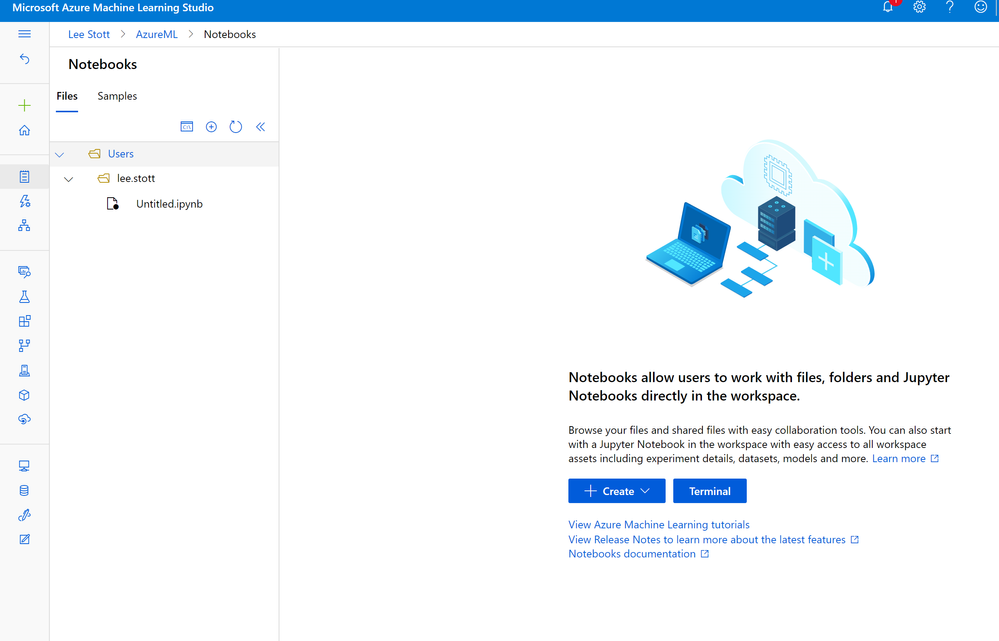
Task: Switch to the Files tab
Action: click(x=67, y=96)
